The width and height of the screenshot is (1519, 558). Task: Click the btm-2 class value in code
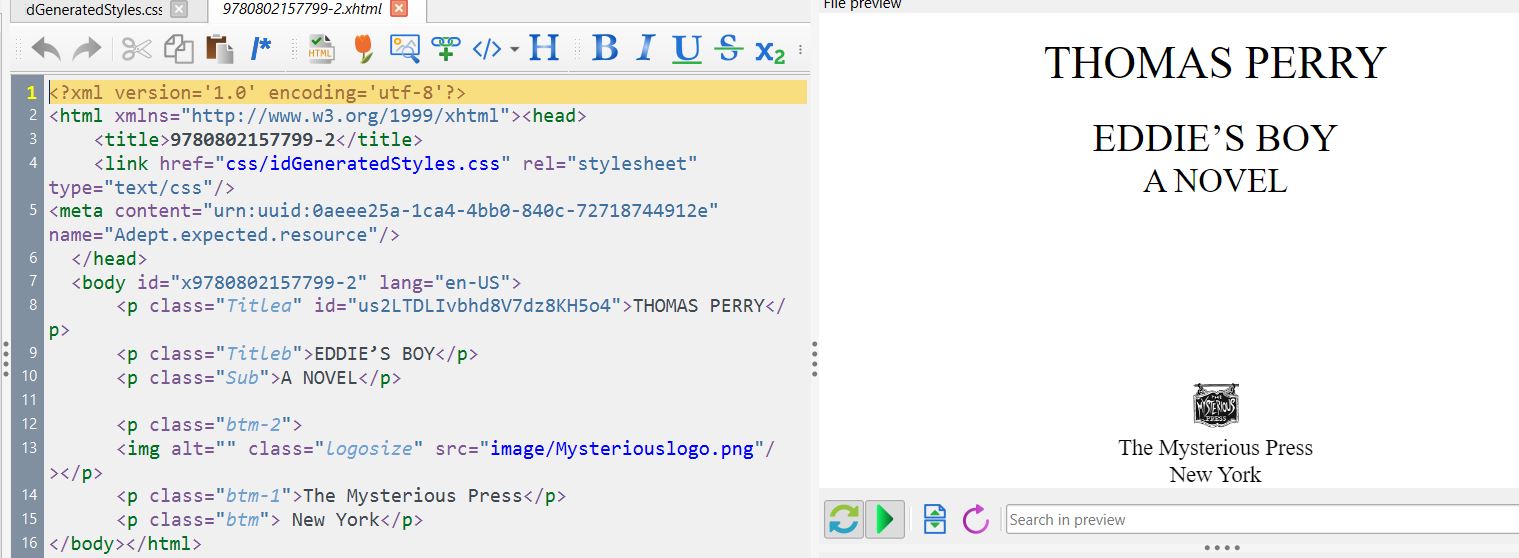pos(253,425)
